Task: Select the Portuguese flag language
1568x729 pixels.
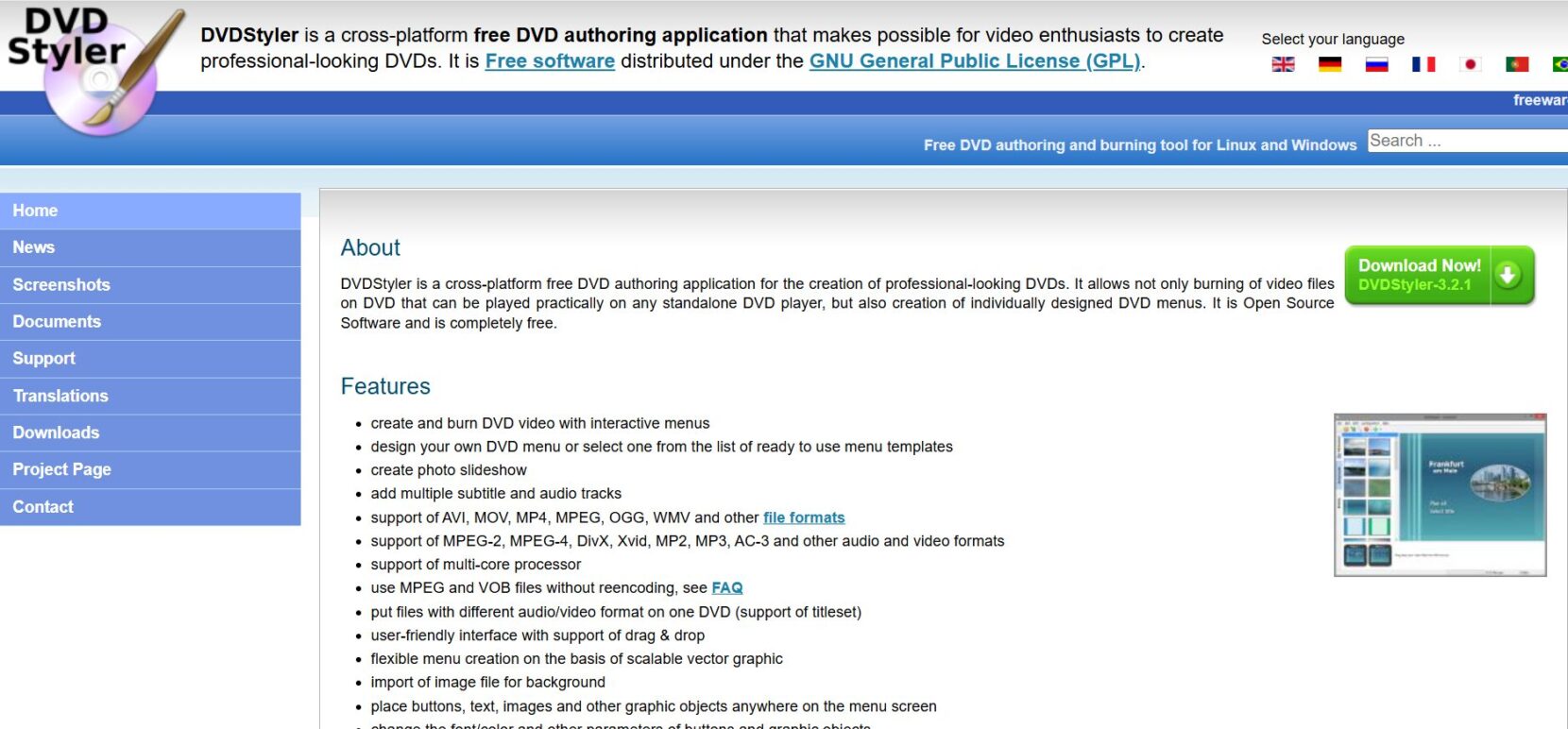Action: [x=1517, y=64]
